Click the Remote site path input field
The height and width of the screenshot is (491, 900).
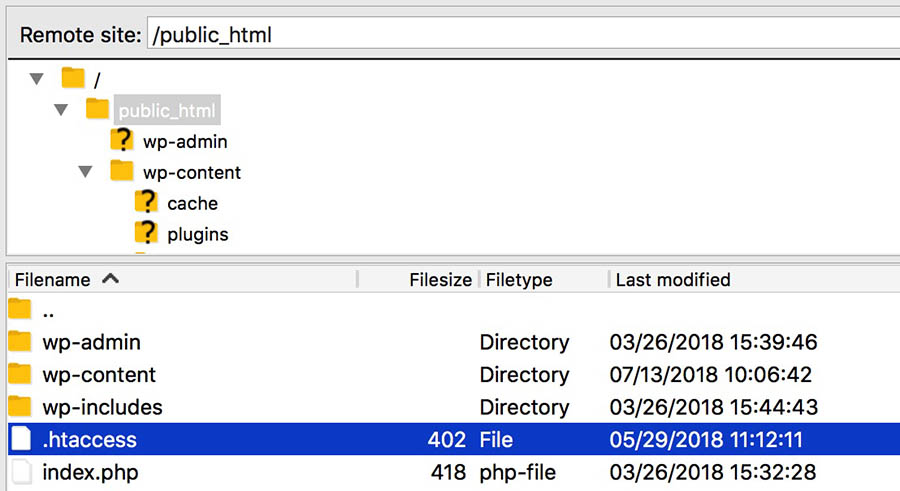pos(520,34)
